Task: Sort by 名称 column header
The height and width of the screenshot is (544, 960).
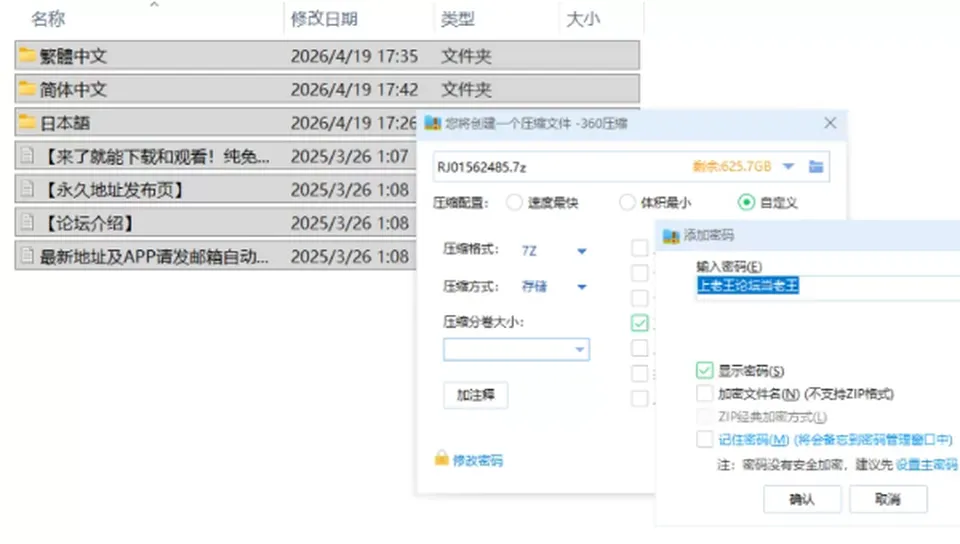Action: click(x=48, y=19)
